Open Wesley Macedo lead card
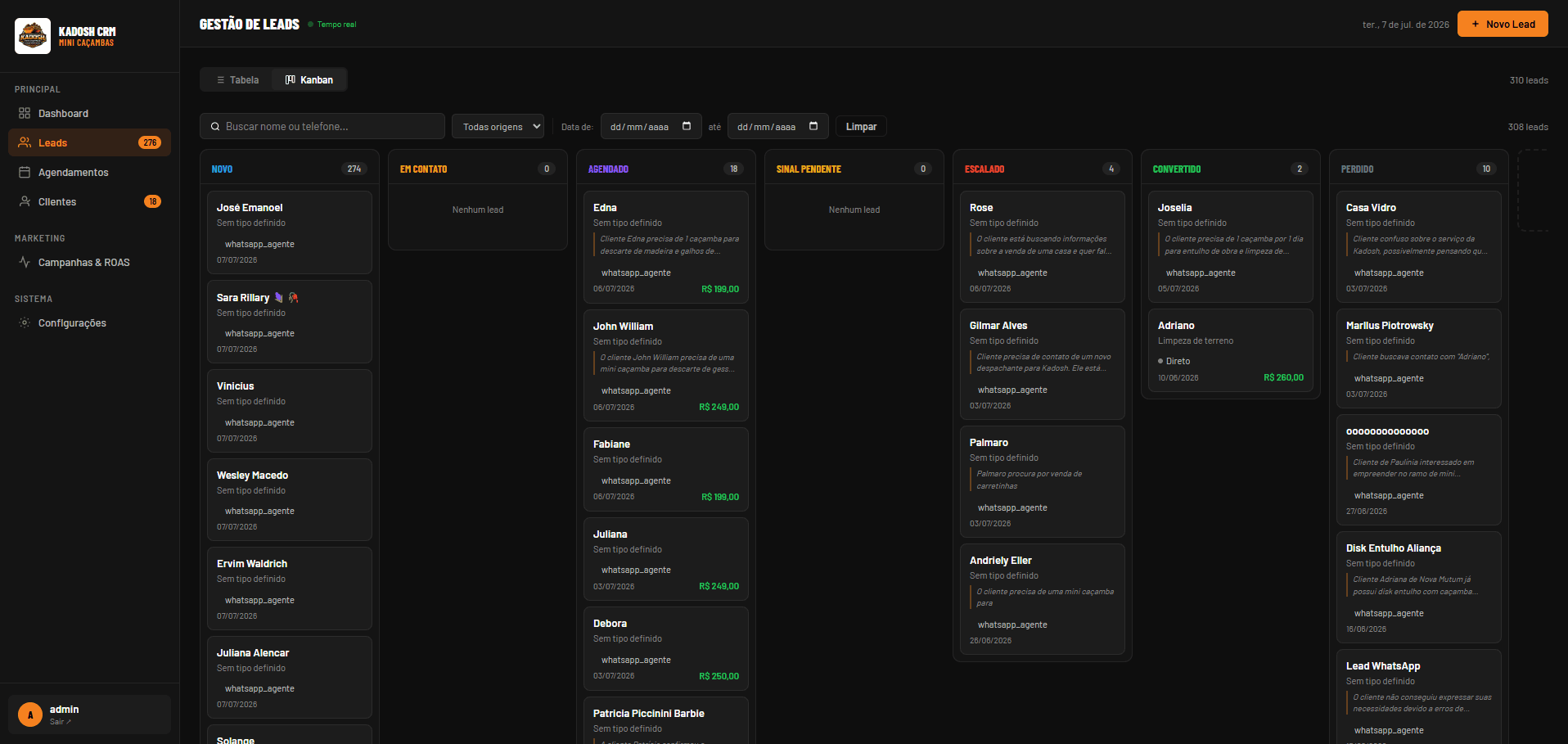This screenshot has height=744, width=1568. [x=290, y=499]
